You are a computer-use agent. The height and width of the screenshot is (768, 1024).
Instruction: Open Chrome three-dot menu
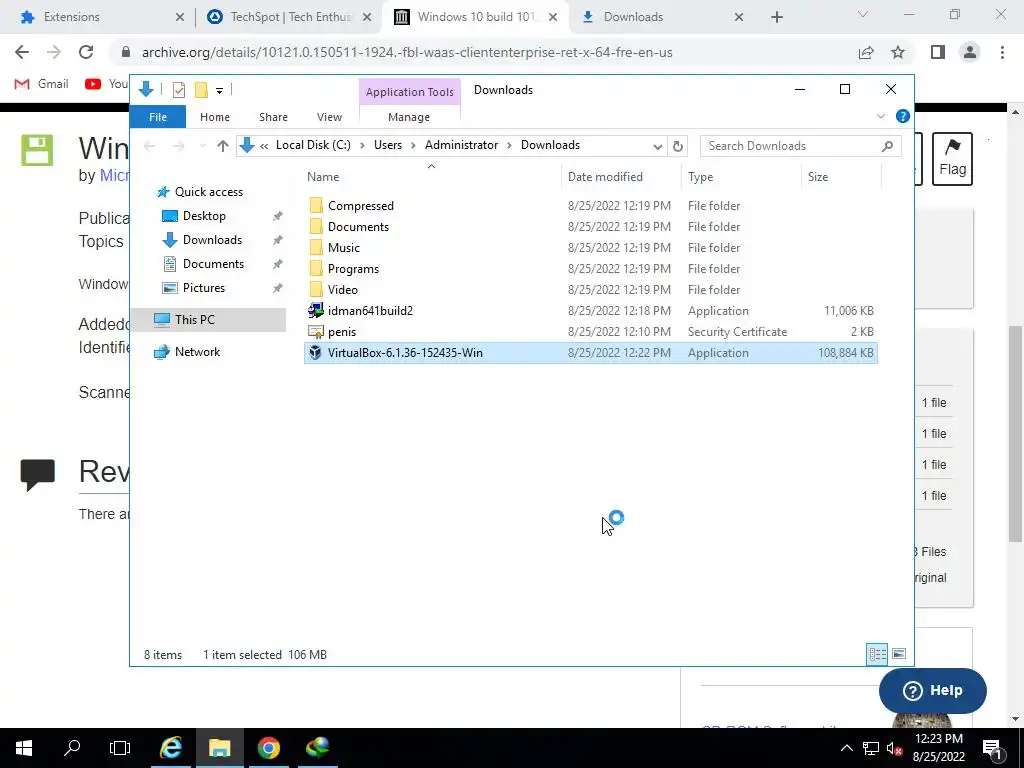pyautogui.click(x=1002, y=52)
